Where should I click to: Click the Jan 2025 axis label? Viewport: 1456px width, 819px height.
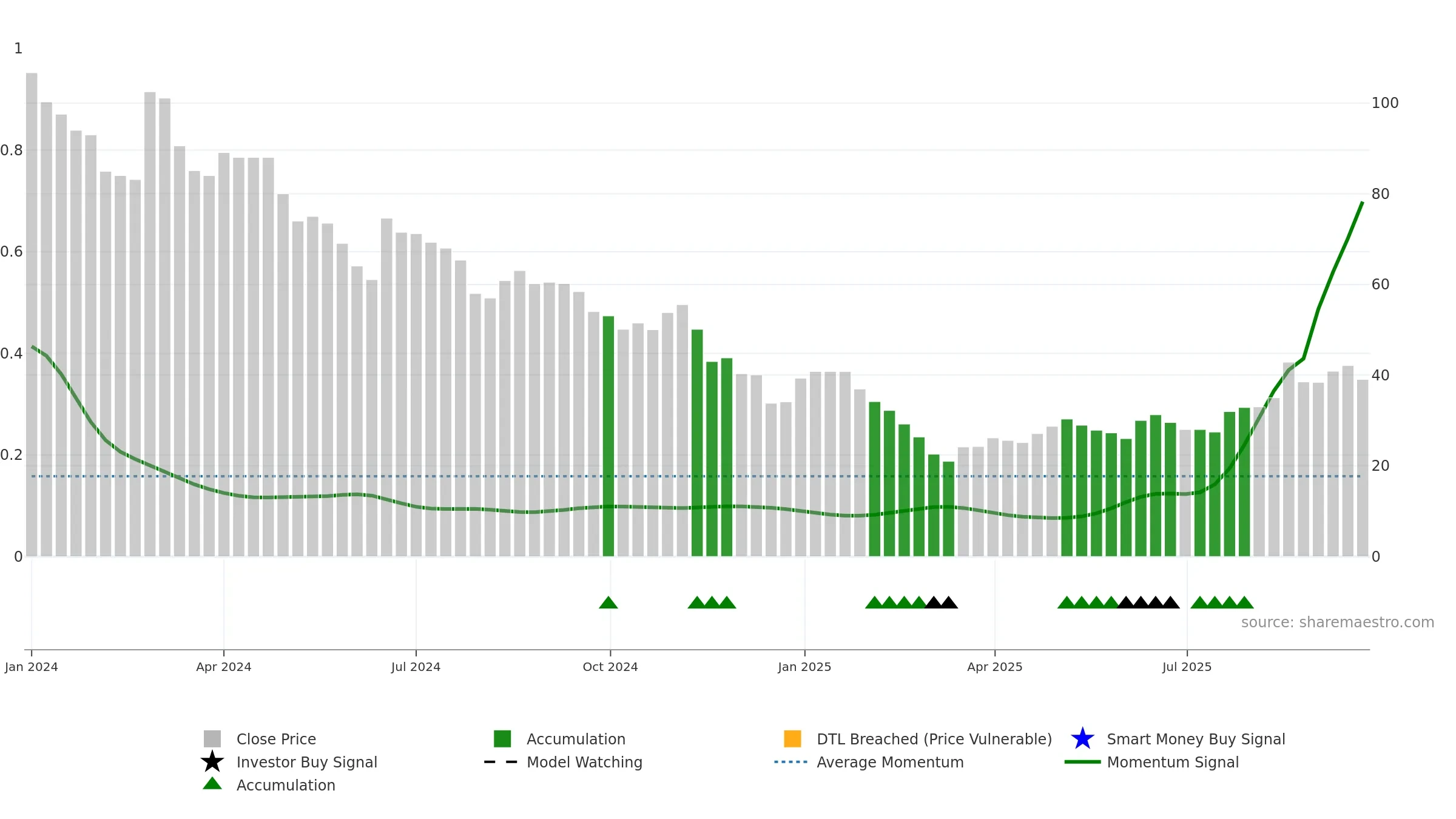click(804, 667)
